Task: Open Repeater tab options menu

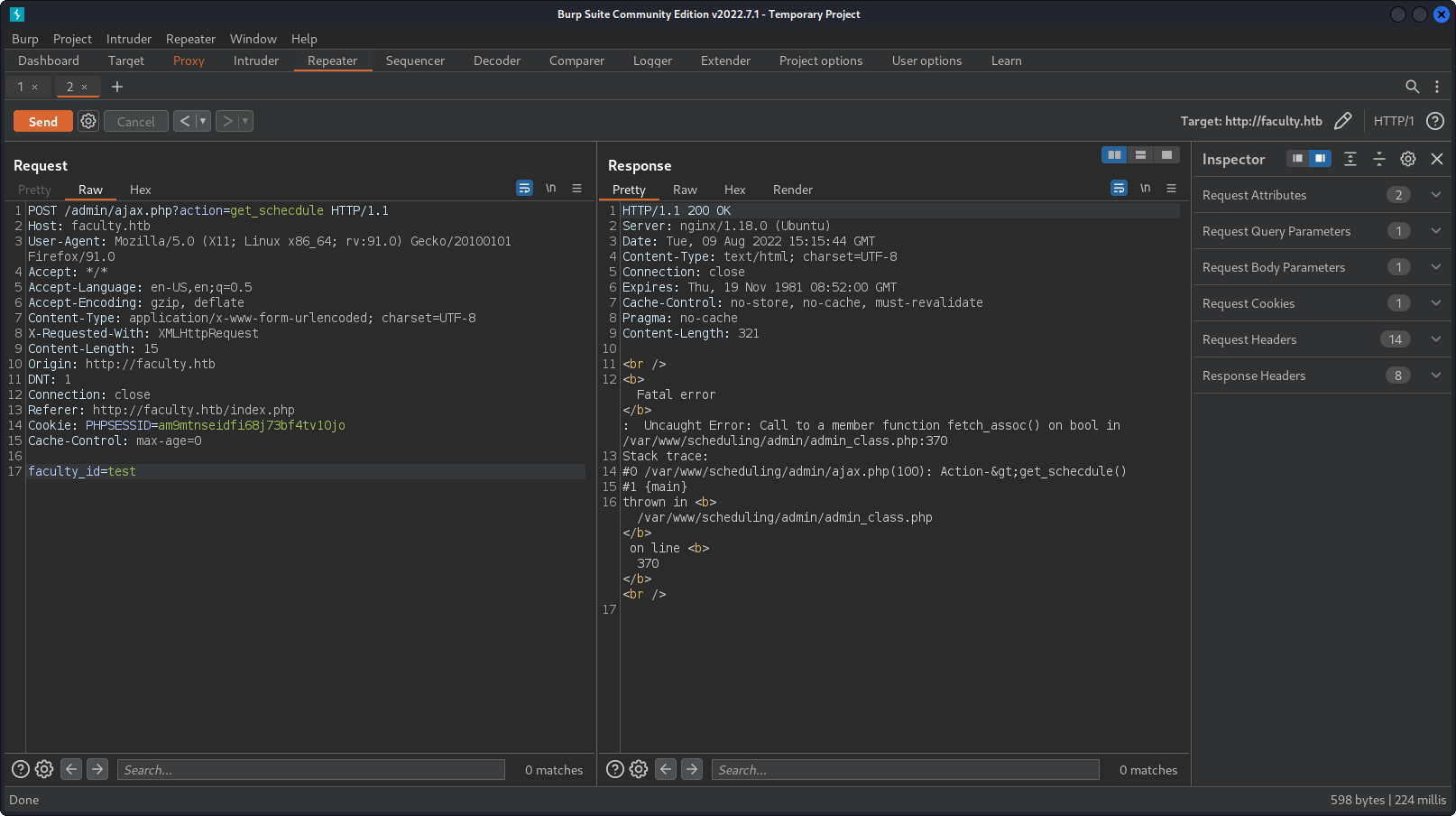Action: pos(1437,87)
